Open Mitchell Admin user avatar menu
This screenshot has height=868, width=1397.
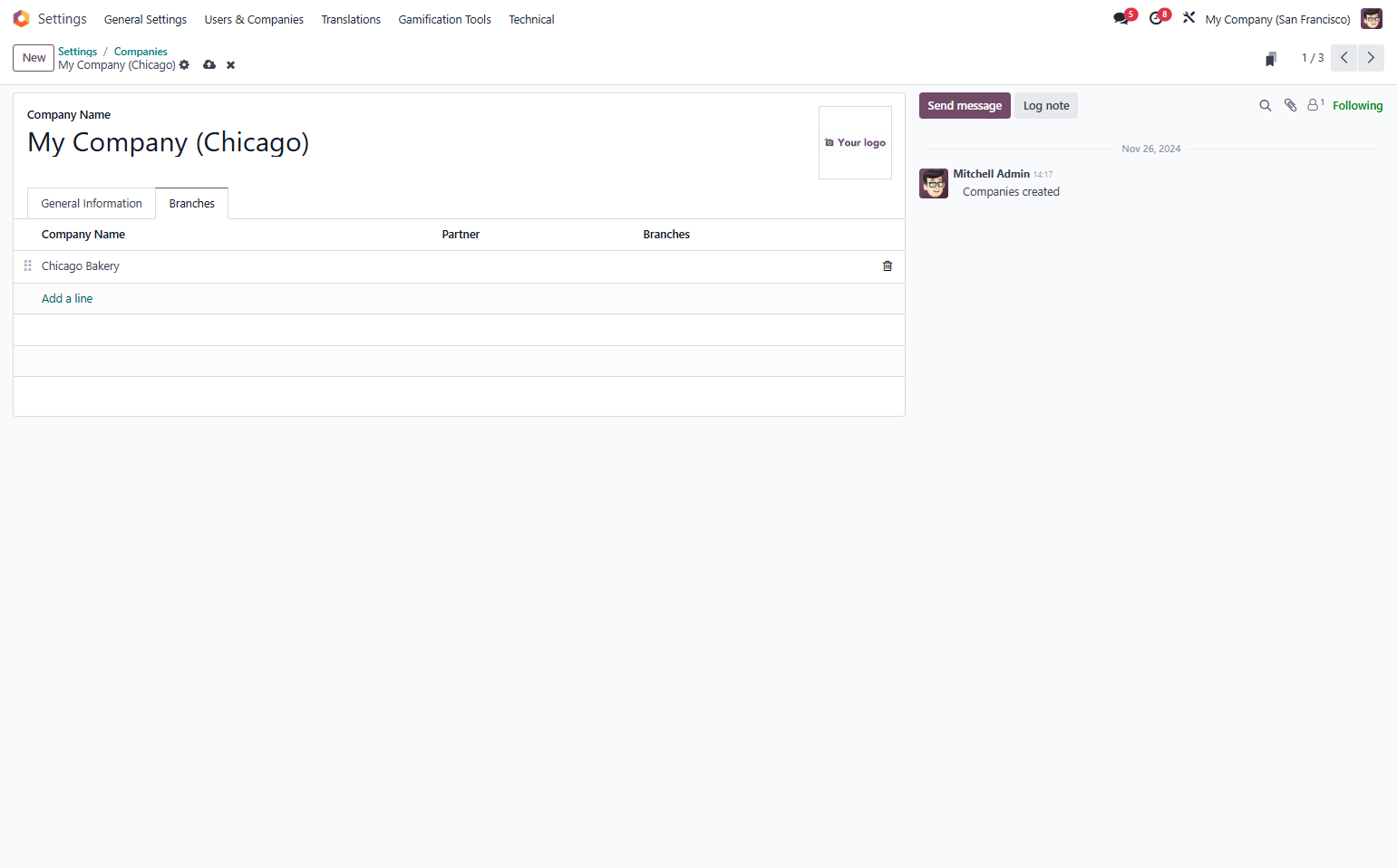(1372, 19)
